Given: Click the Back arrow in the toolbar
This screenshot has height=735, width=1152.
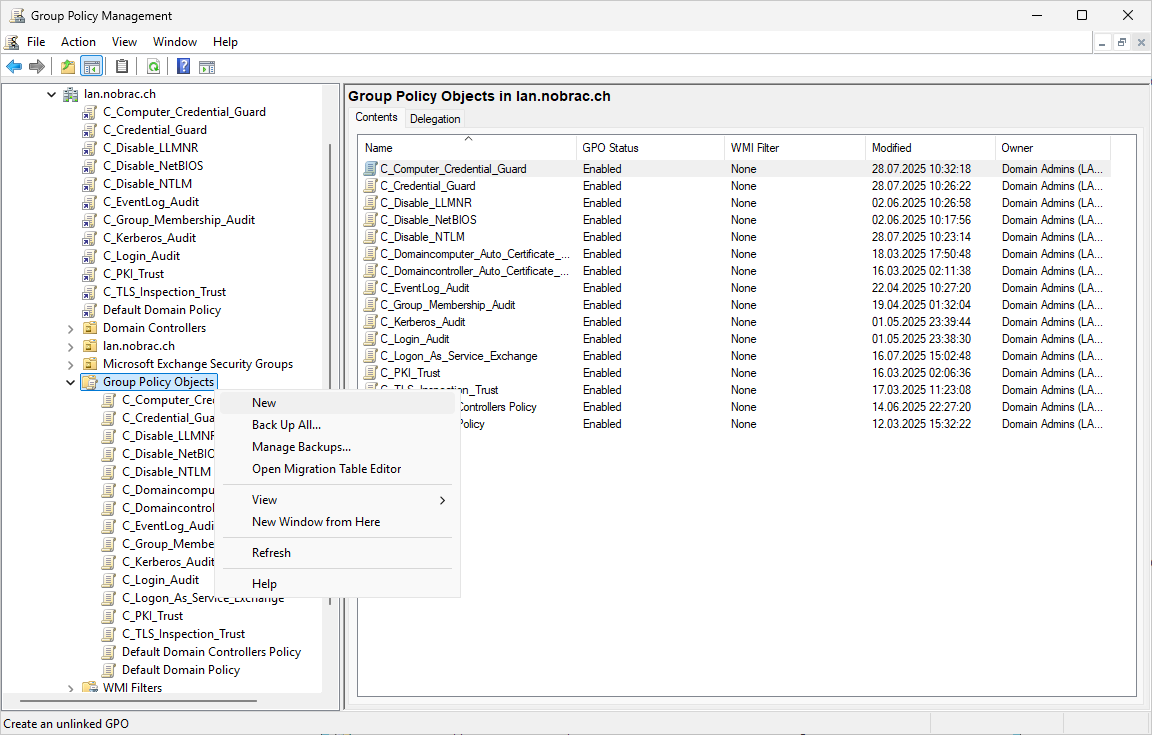Looking at the screenshot, I should pos(14,67).
